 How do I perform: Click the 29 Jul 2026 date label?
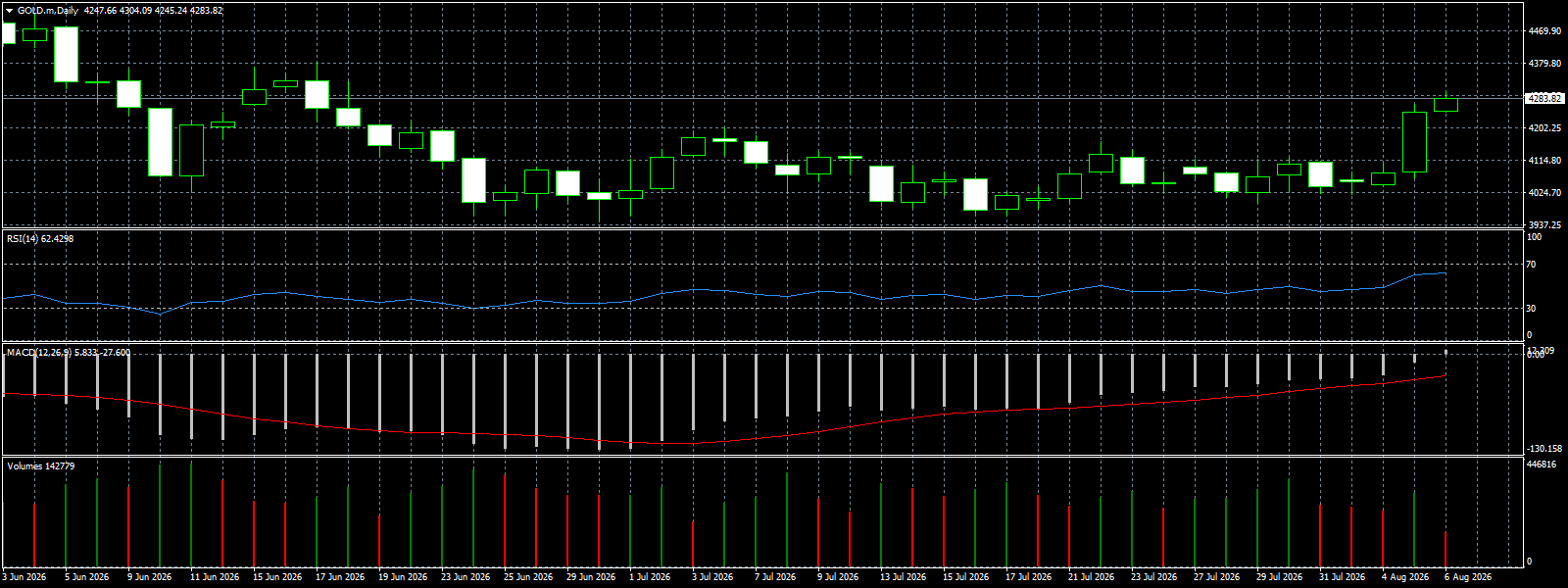[x=1279, y=577]
